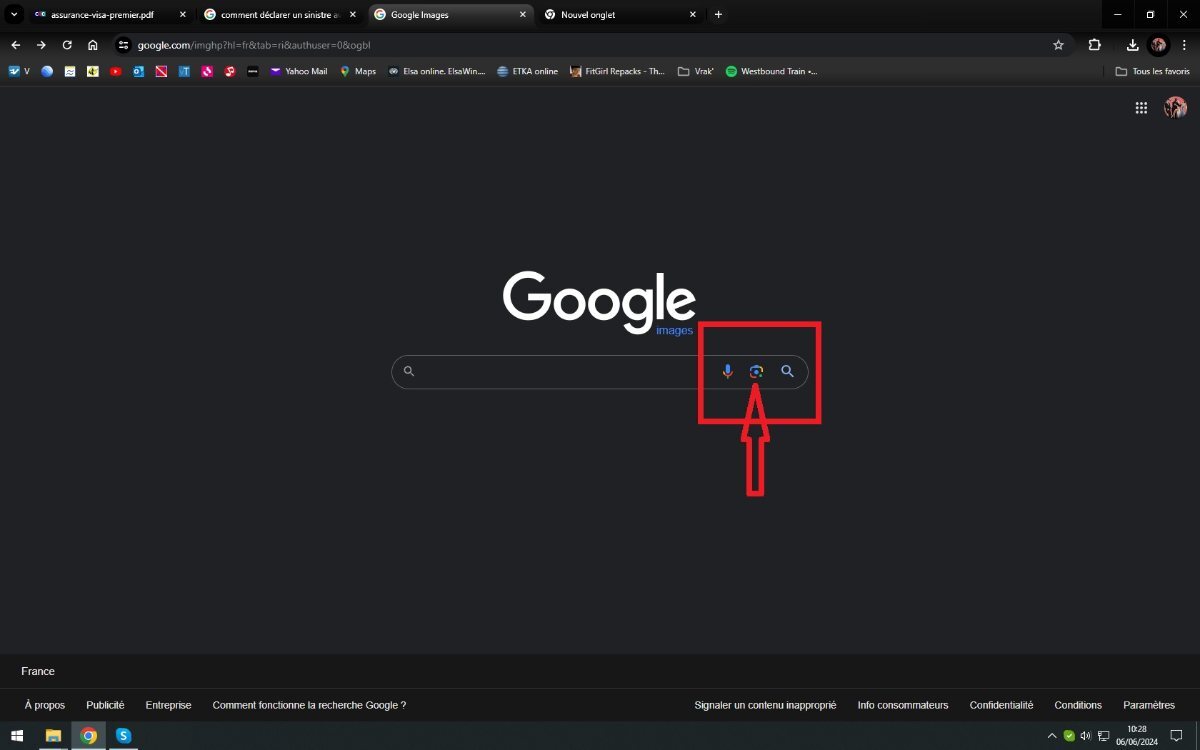Open a new tab with plus button

(718, 15)
